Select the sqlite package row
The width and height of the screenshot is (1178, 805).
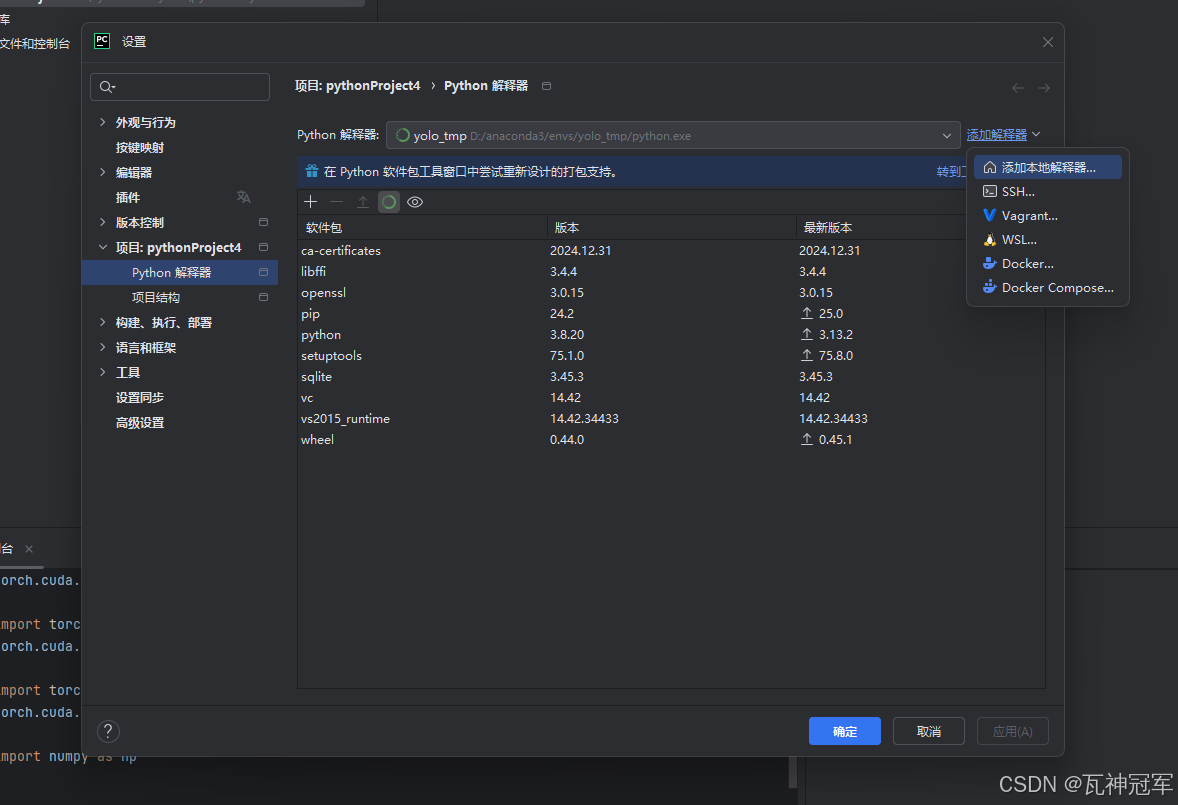671,377
